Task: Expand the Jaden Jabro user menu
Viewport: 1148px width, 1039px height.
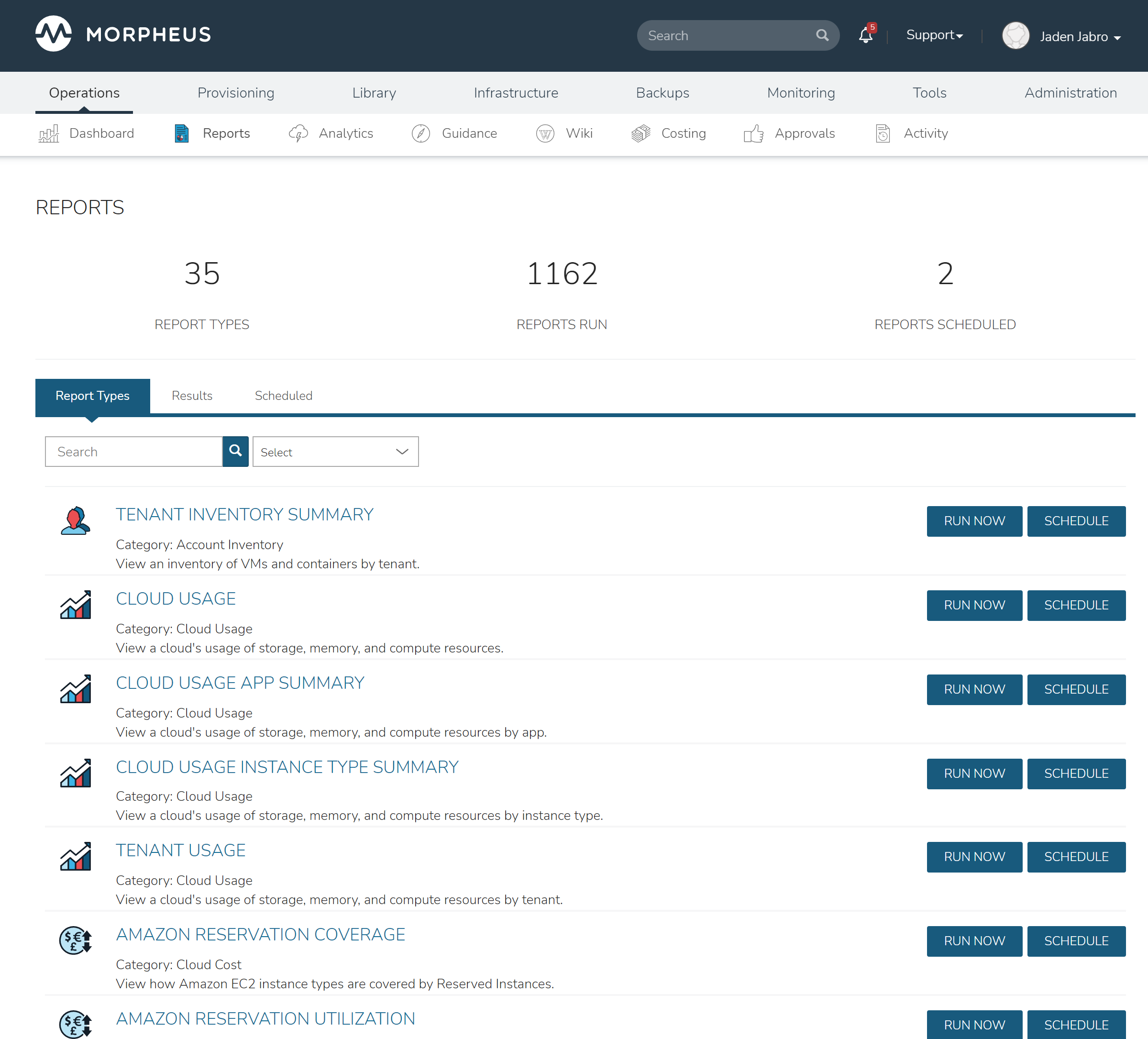Action: pos(1080,37)
